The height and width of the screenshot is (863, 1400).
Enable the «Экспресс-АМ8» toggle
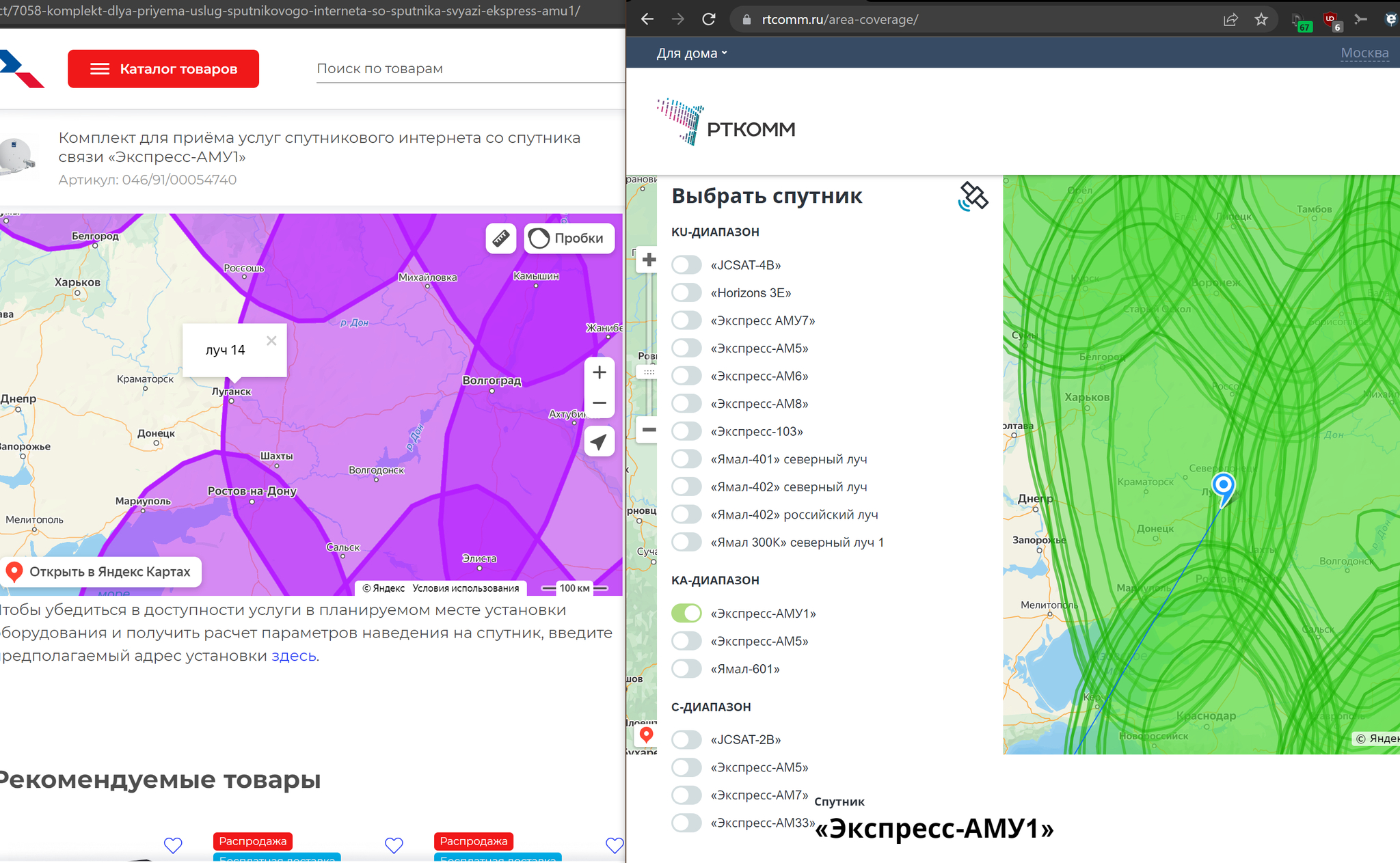(686, 404)
